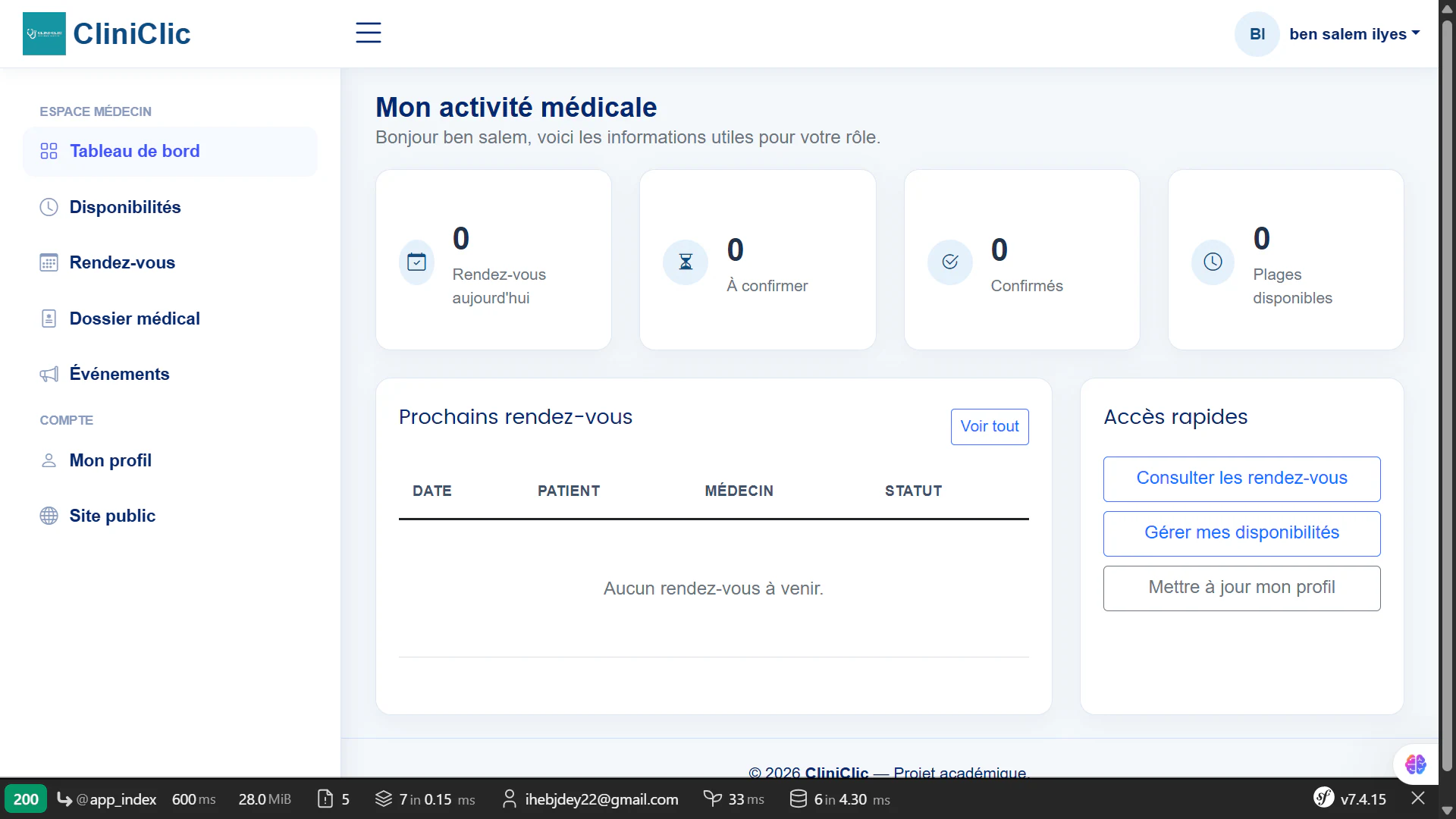This screenshot has width=1456, height=819.
Task: Click the 'Mon activité médicale' heading
Action: point(516,107)
